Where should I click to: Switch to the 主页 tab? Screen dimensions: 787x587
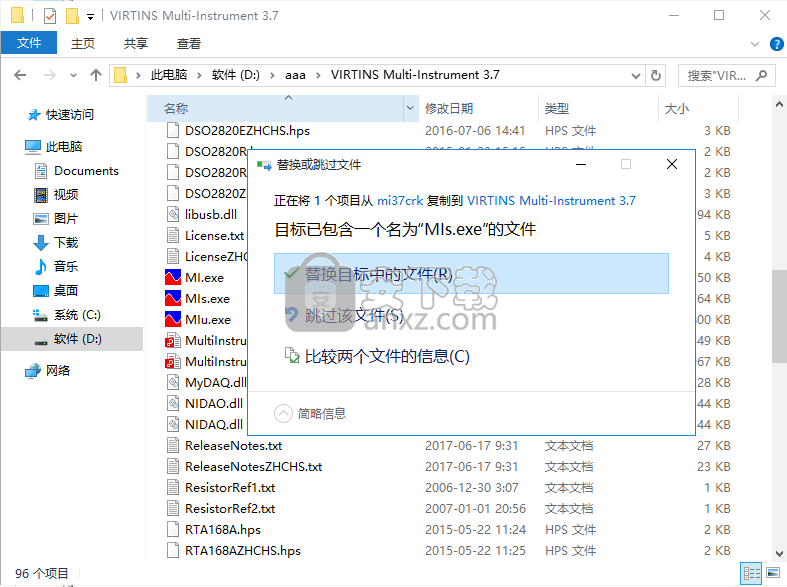(x=83, y=44)
